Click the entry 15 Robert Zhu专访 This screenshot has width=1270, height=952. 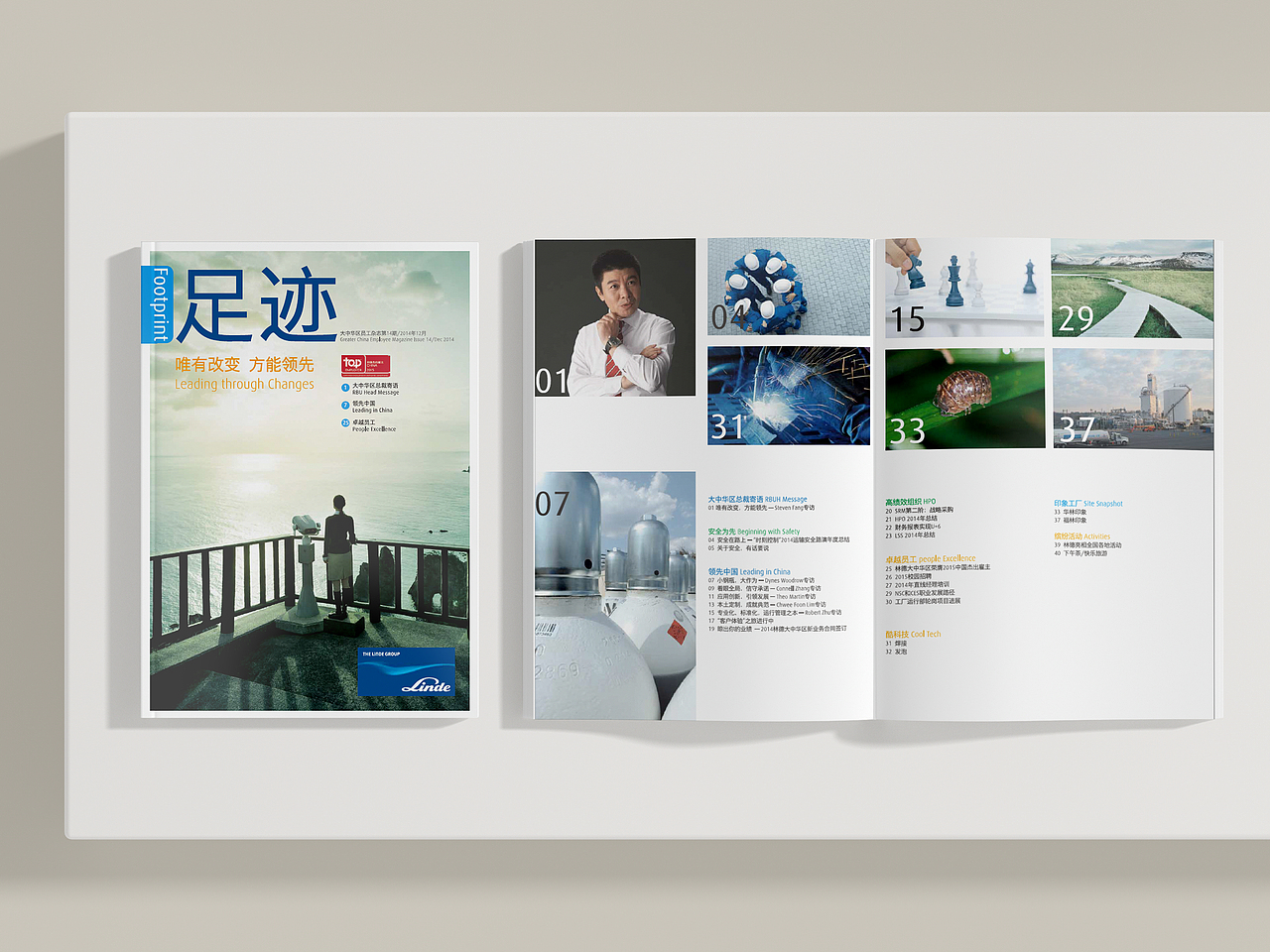pos(774,613)
